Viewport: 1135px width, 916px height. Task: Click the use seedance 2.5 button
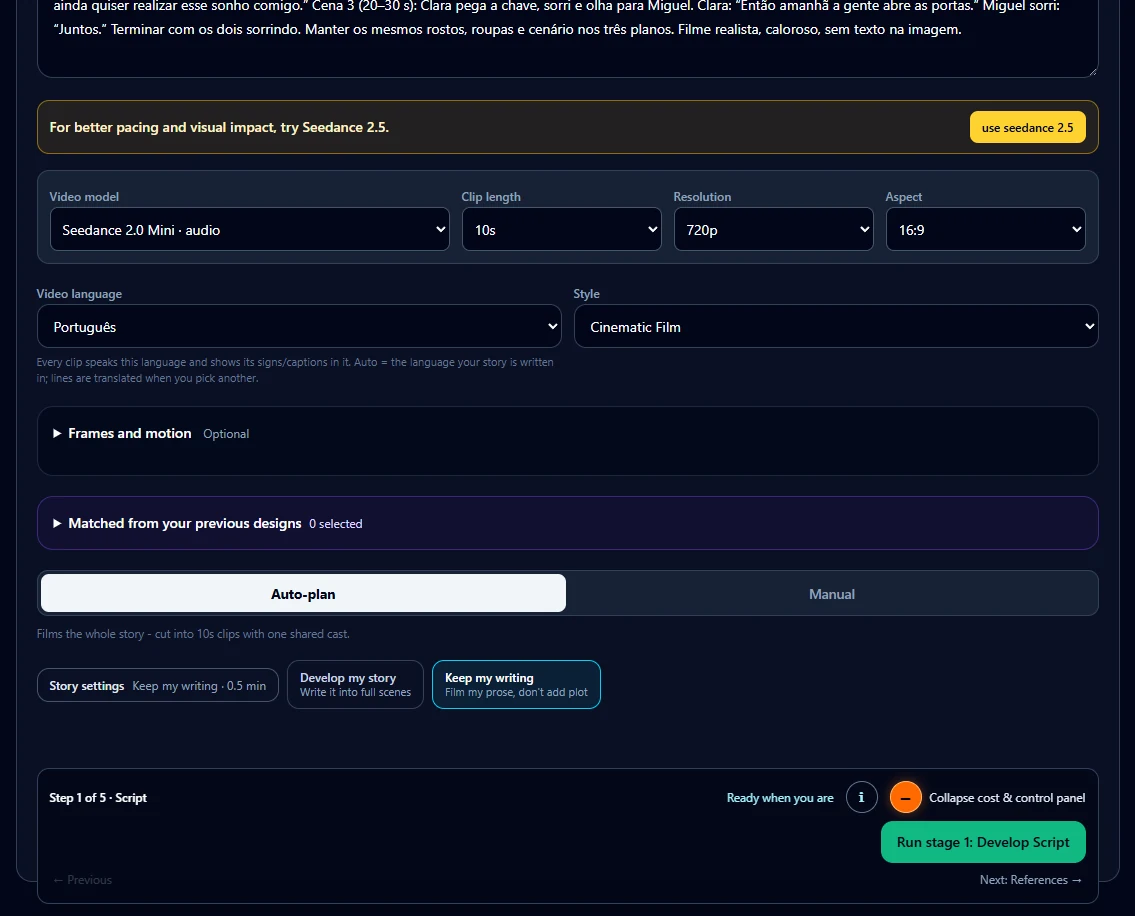coord(1027,127)
